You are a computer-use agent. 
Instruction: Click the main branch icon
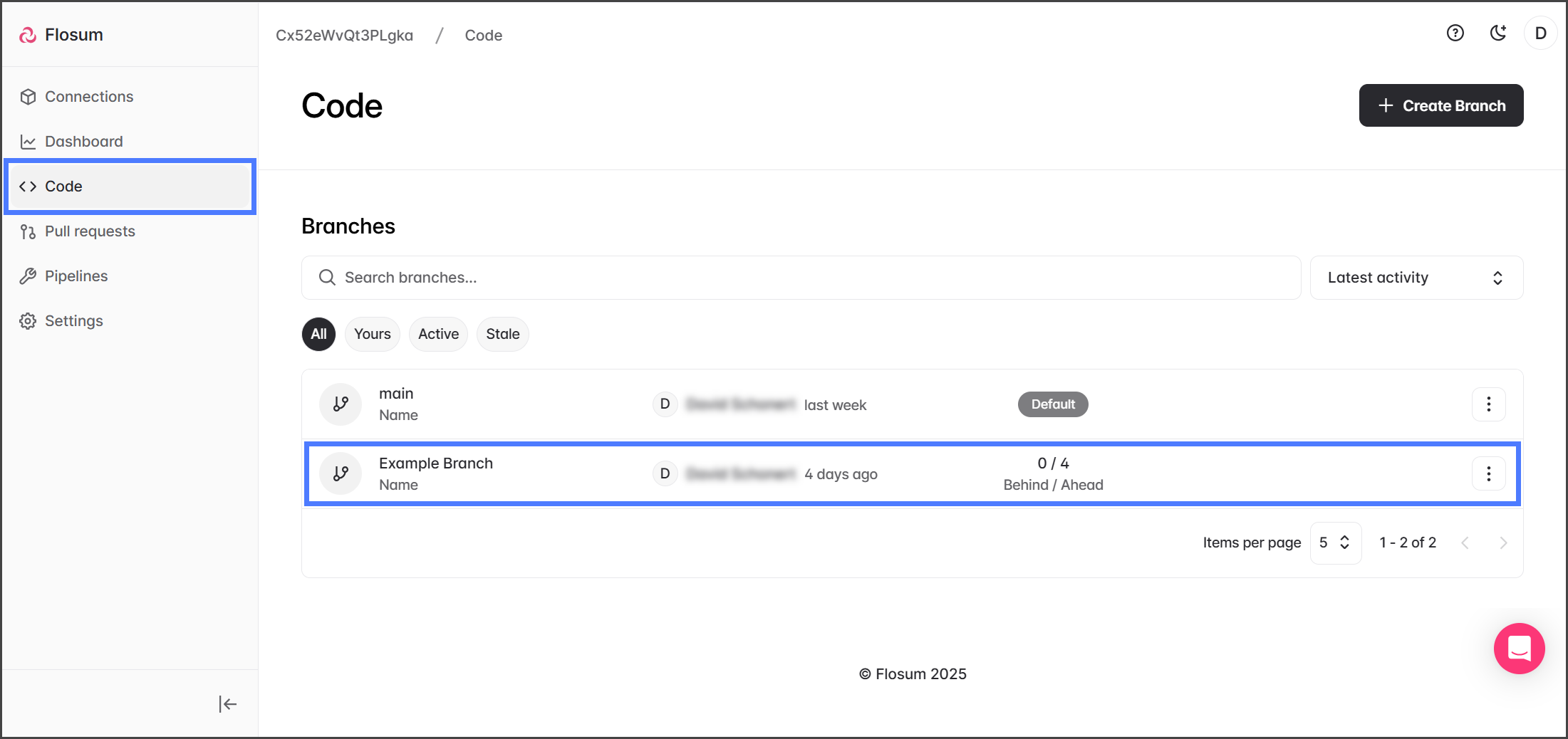click(x=341, y=404)
